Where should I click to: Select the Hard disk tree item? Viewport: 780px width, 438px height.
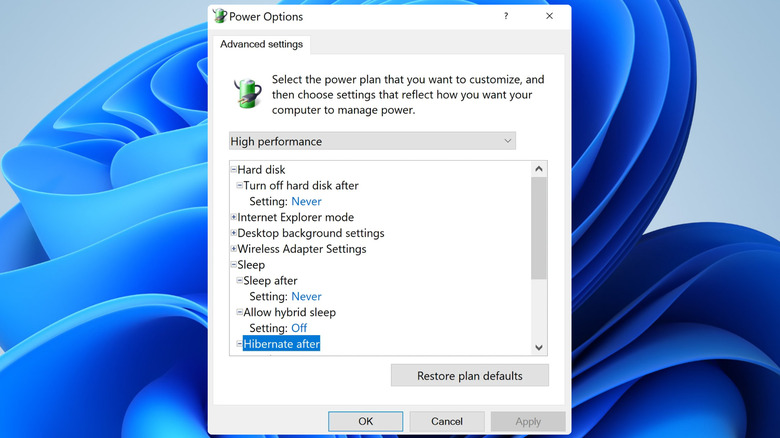(261, 170)
